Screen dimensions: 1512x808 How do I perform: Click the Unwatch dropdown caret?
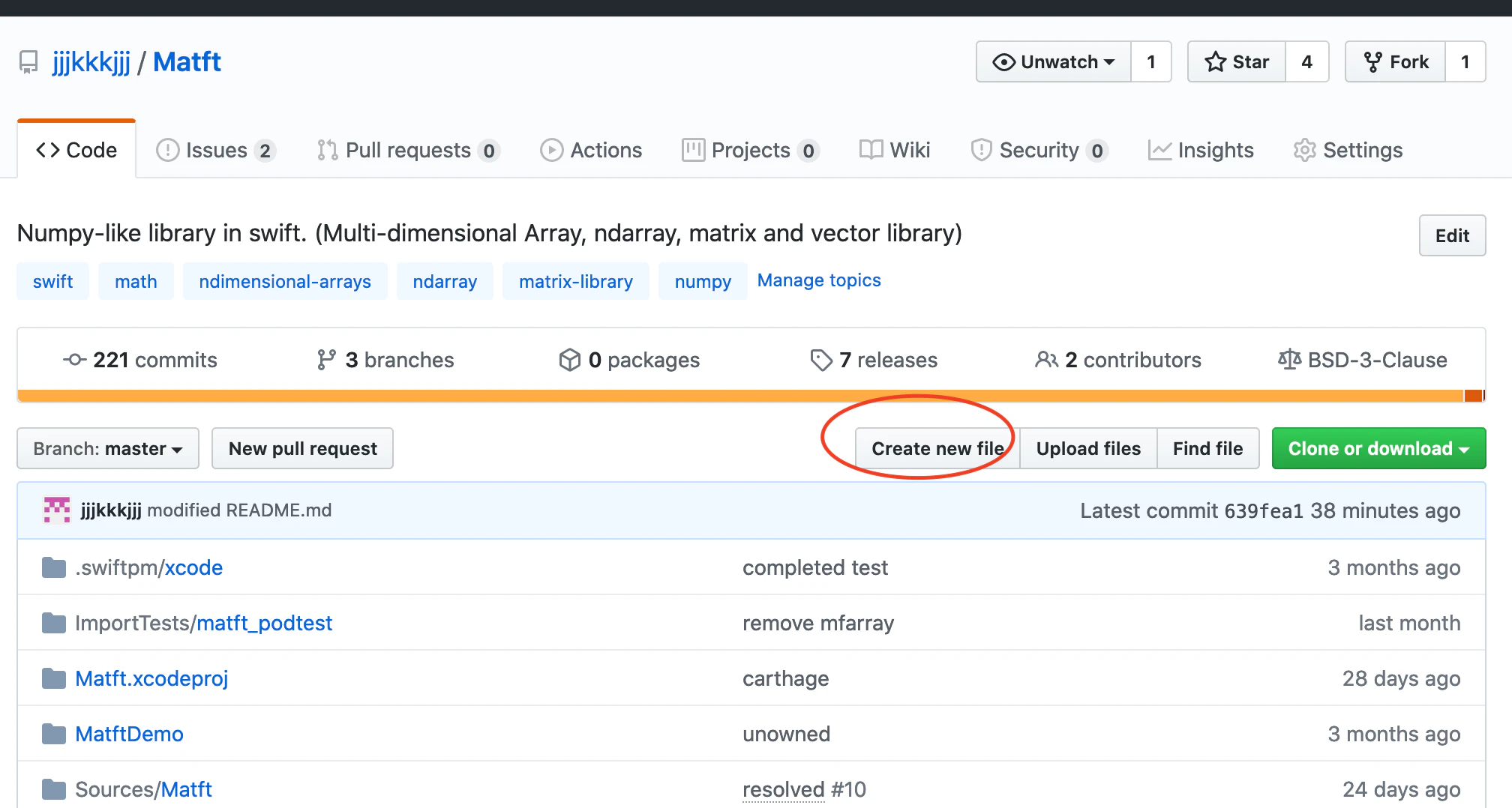[1109, 62]
